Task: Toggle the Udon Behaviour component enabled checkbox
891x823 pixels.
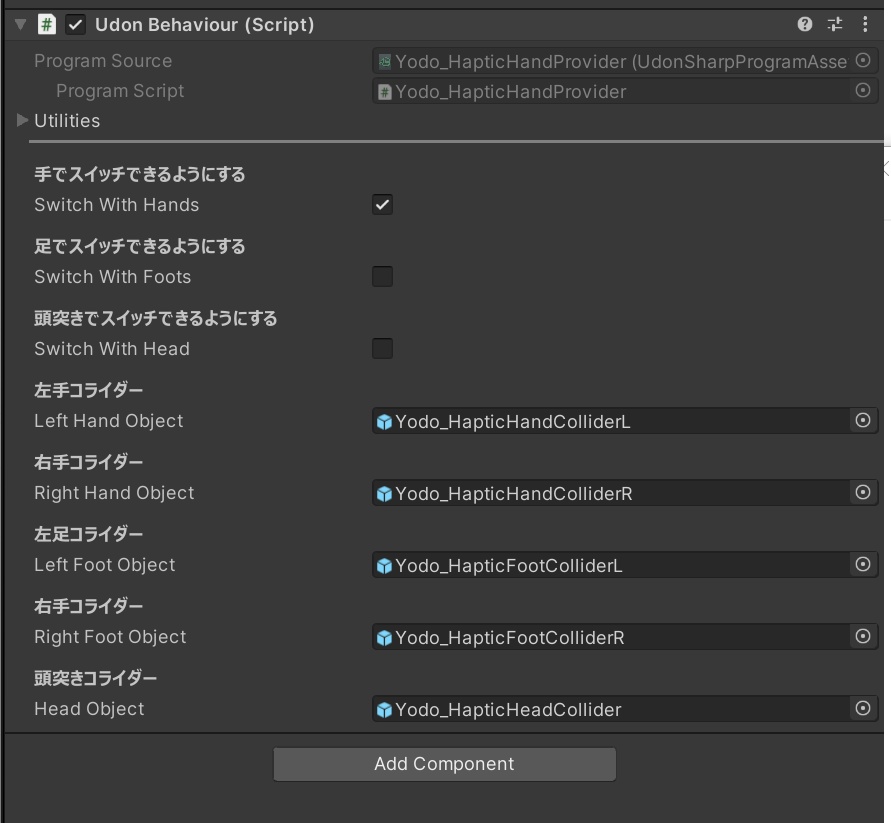Action: click(x=75, y=24)
